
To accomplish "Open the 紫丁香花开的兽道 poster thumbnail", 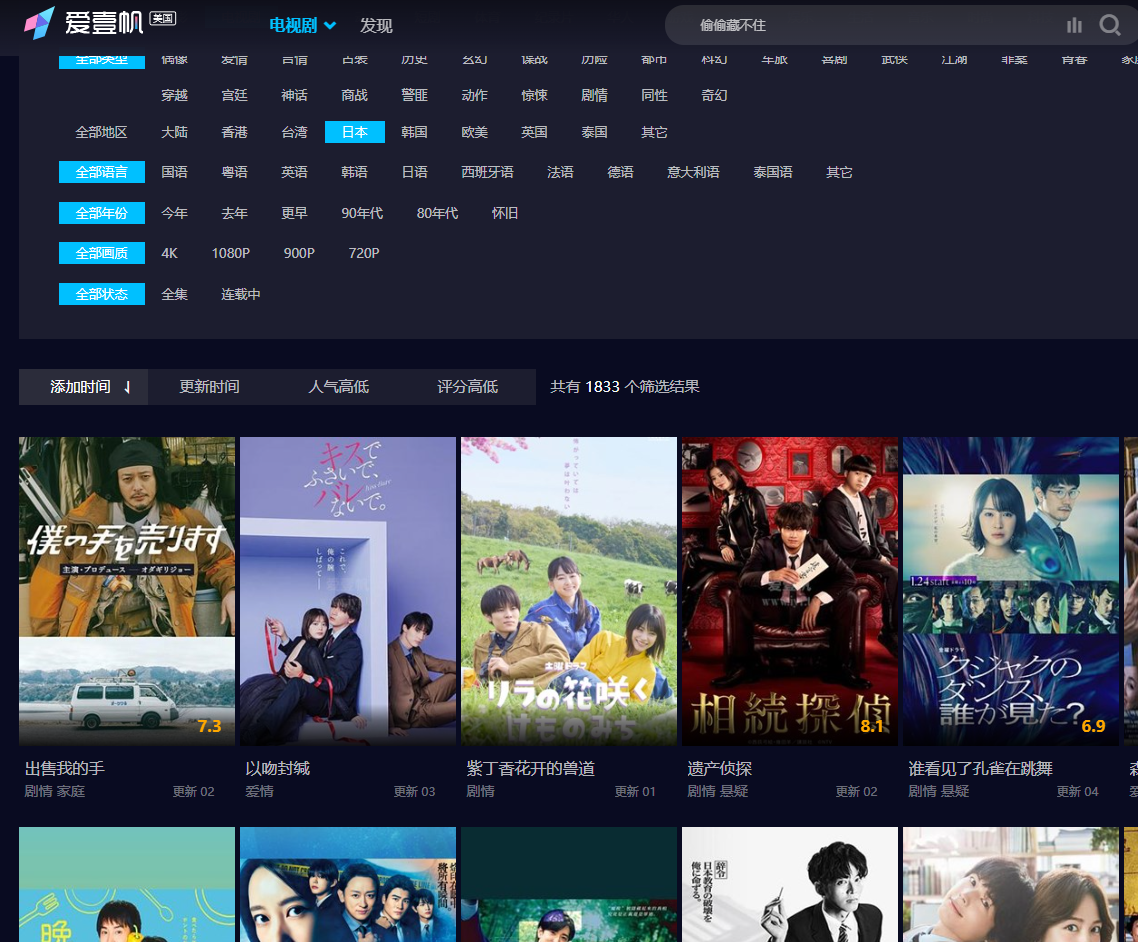I will 569,591.
